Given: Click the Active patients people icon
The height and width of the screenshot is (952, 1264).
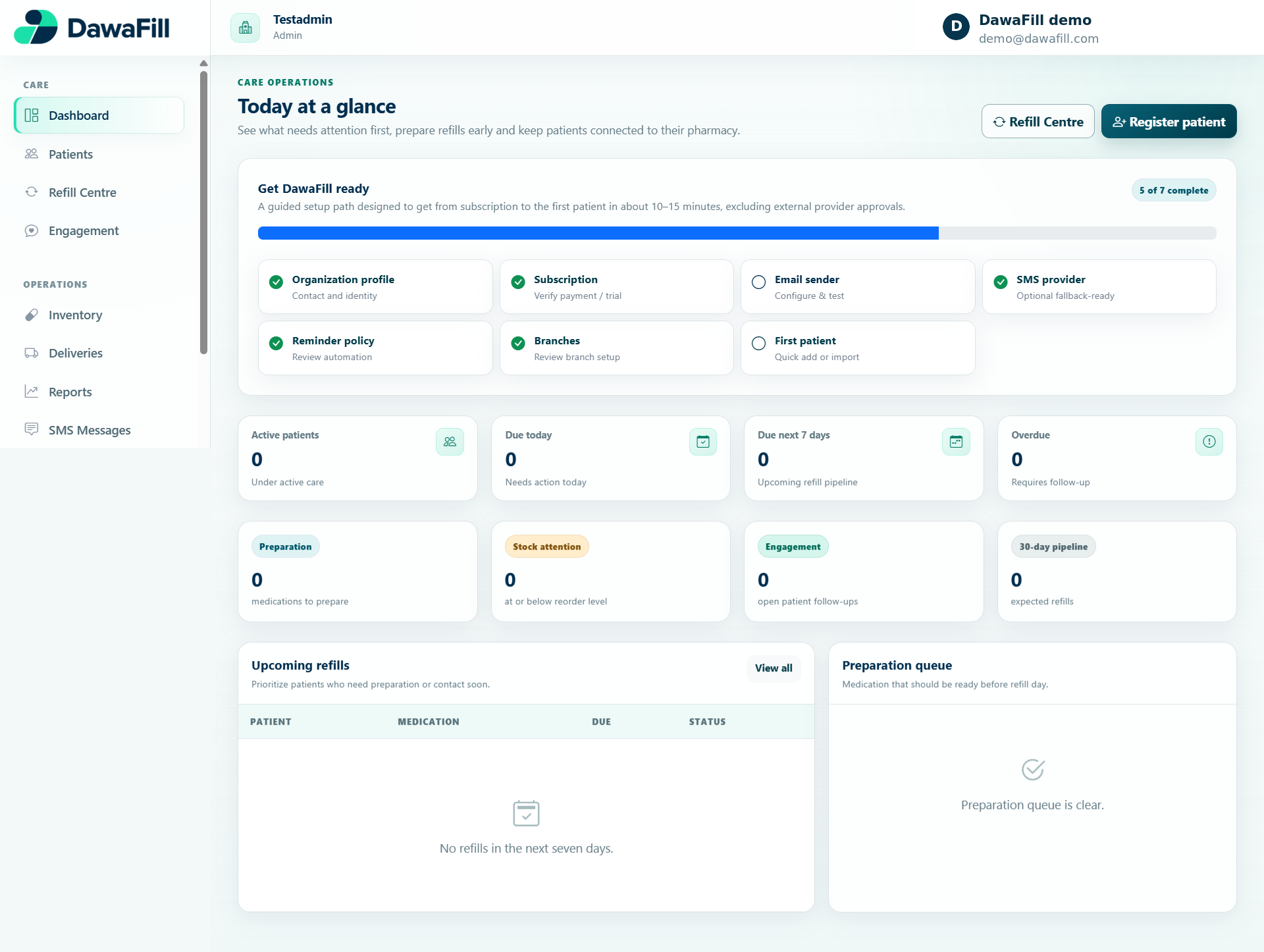Looking at the screenshot, I should point(450,442).
